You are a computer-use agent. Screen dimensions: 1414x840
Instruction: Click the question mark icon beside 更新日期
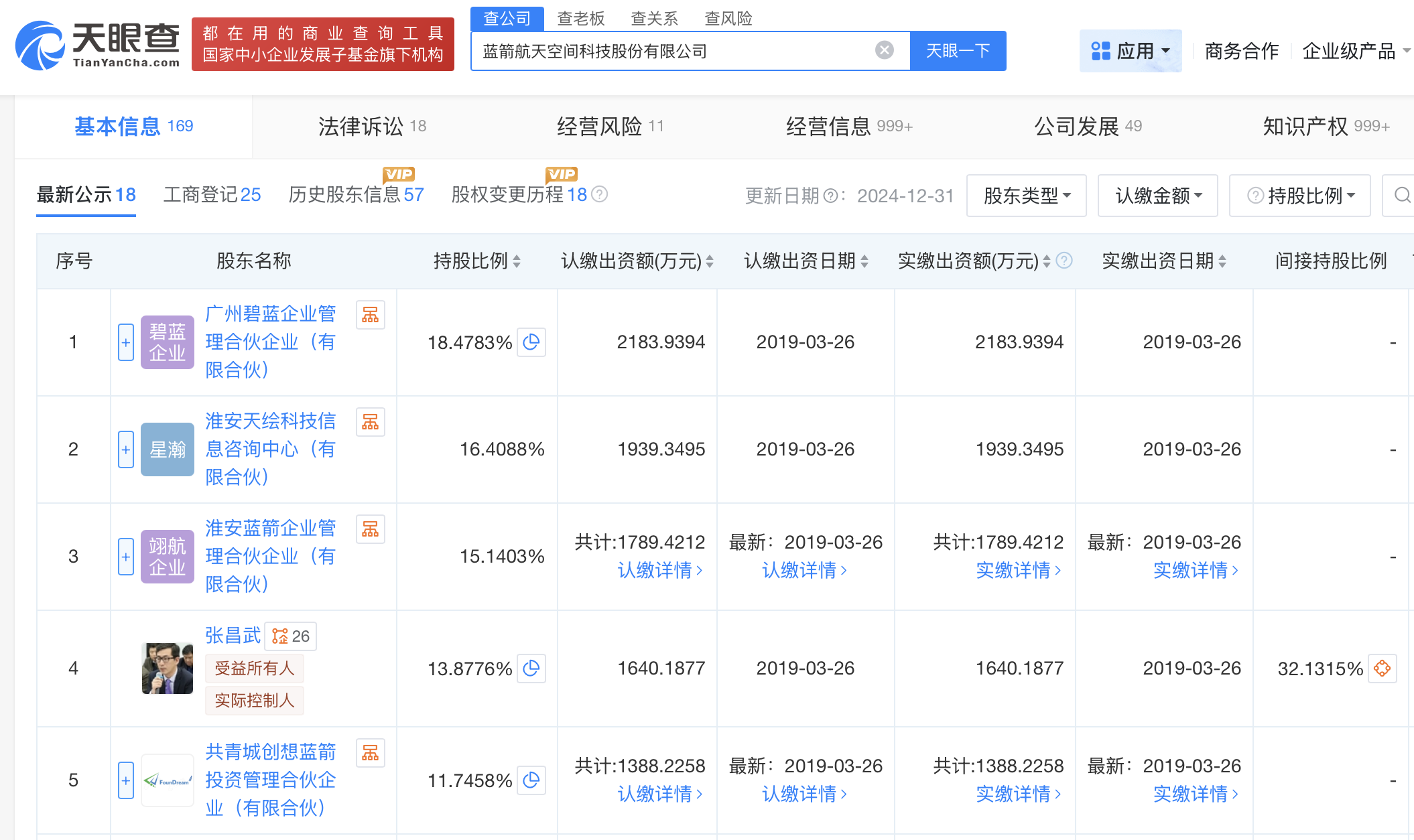(830, 195)
